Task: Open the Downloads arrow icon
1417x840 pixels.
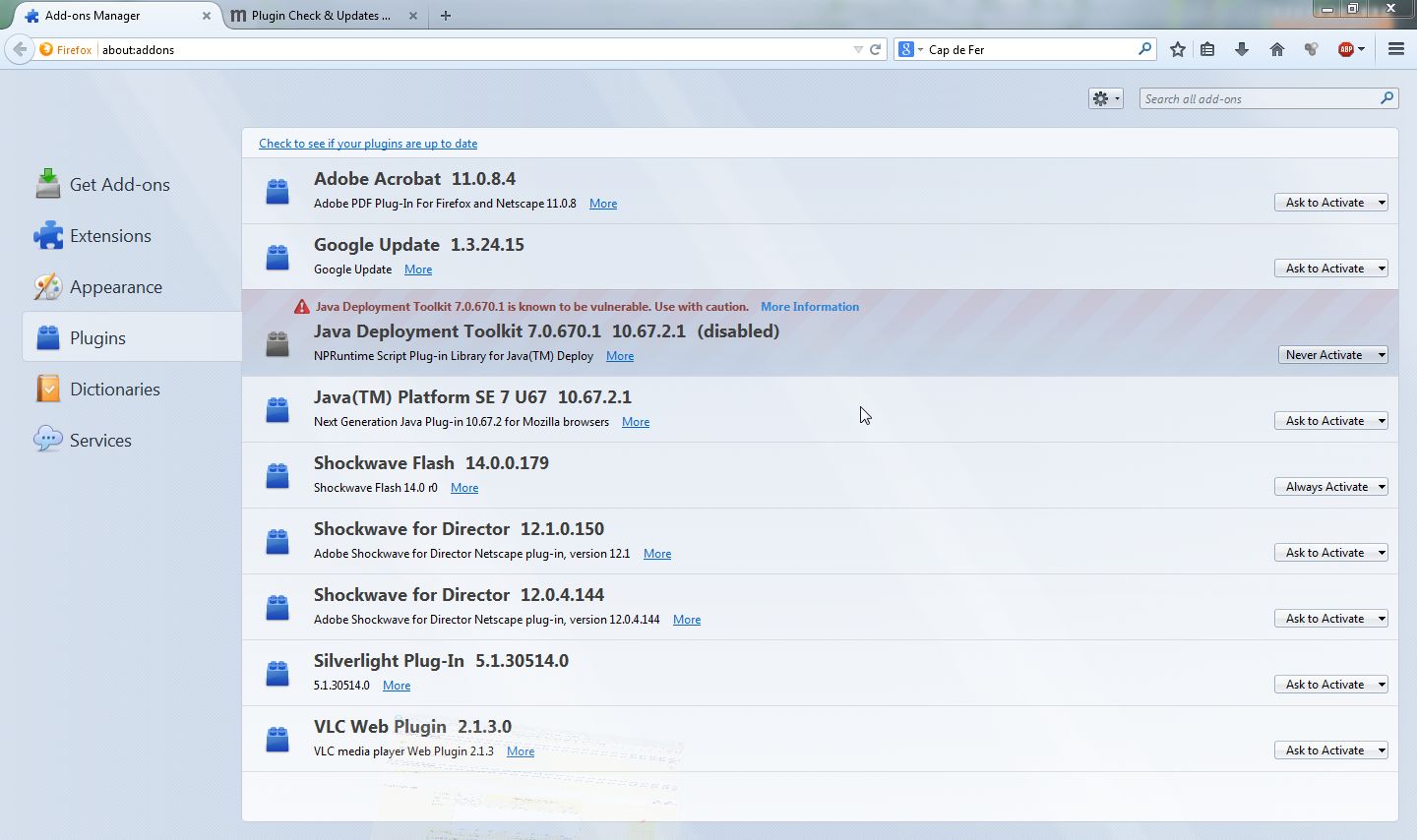Action: 1242,49
